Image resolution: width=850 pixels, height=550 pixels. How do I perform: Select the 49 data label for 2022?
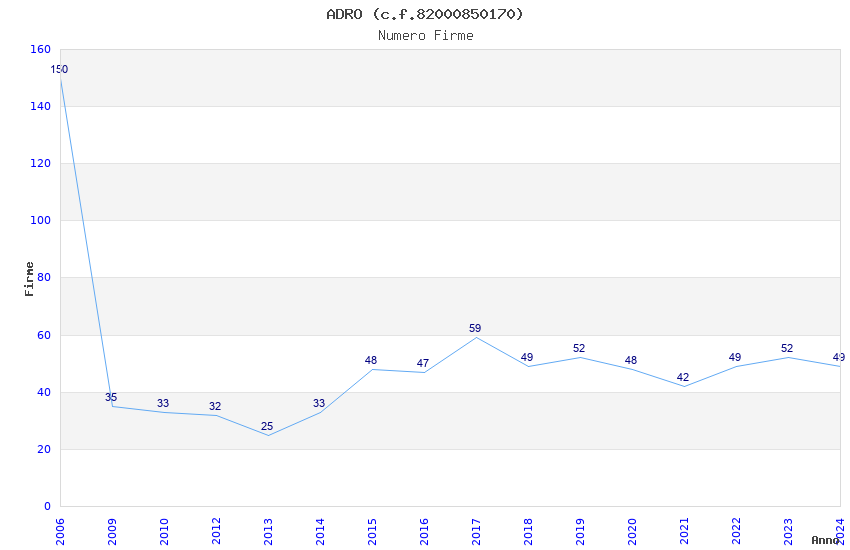735,357
